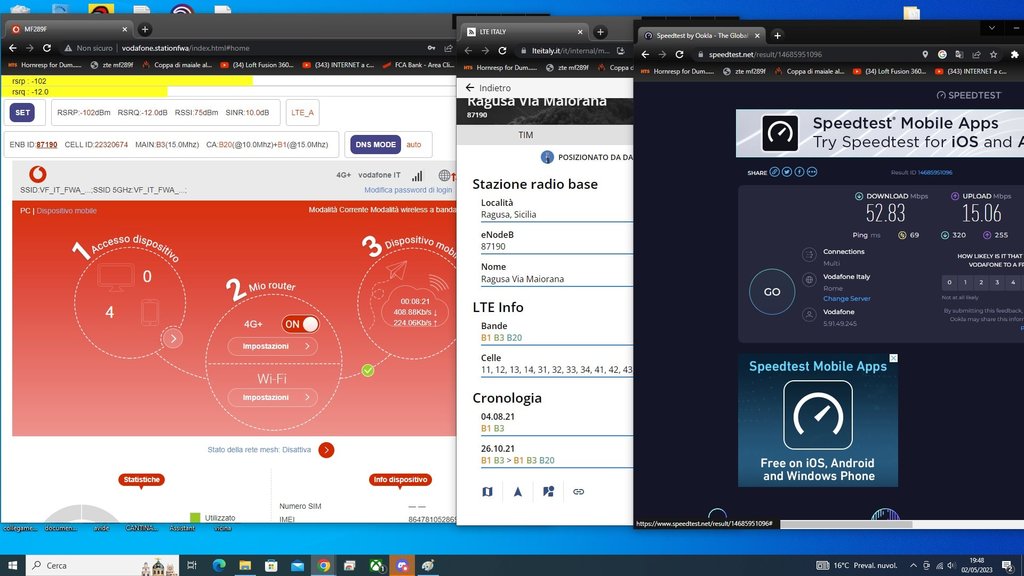Click the DNS MODE button
This screenshot has height=576, width=1024.
[x=376, y=144]
